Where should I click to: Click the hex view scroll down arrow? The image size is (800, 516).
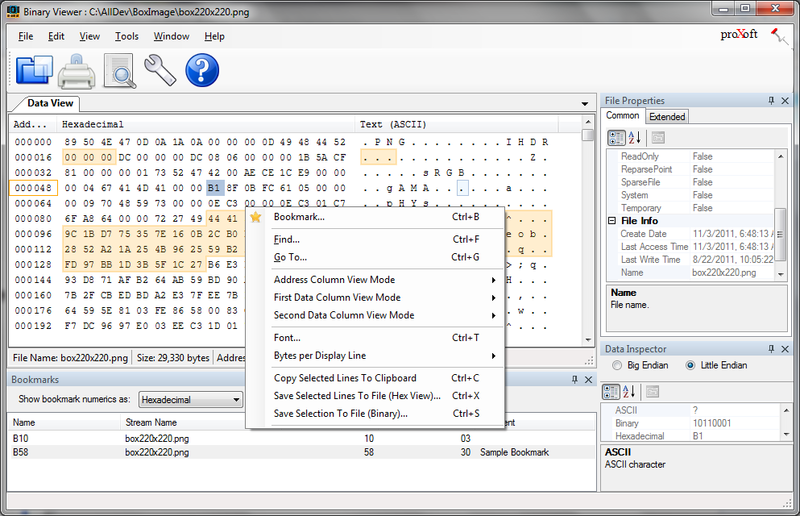click(588, 339)
